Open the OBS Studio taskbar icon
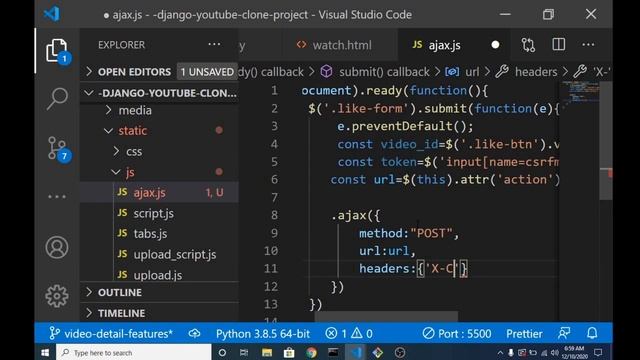This screenshot has height=360, width=640. coord(400,352)
